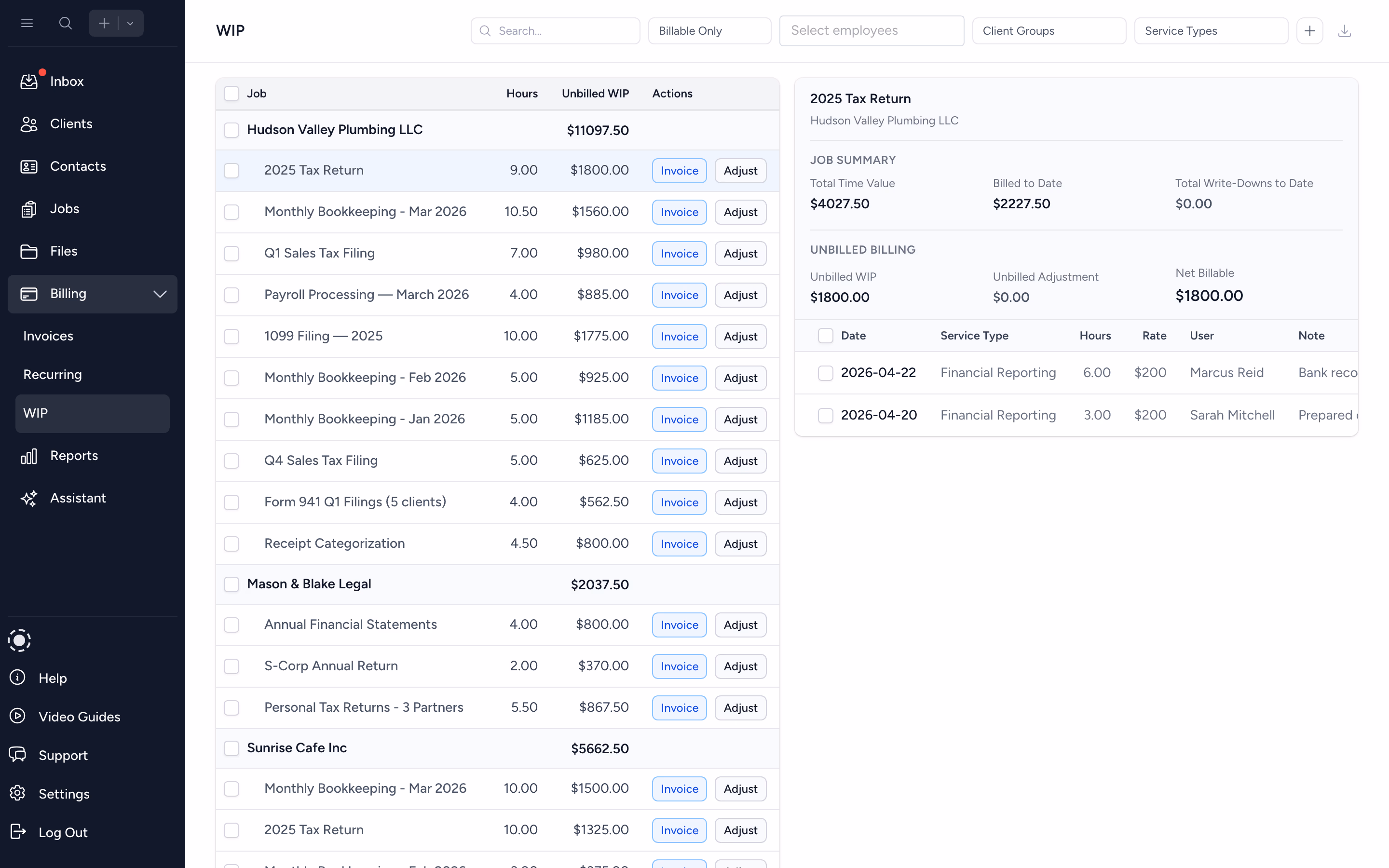1389x868 pixels.
Task: Check the select-all checkbox in the Job header
Action: (x=231, y=94)
